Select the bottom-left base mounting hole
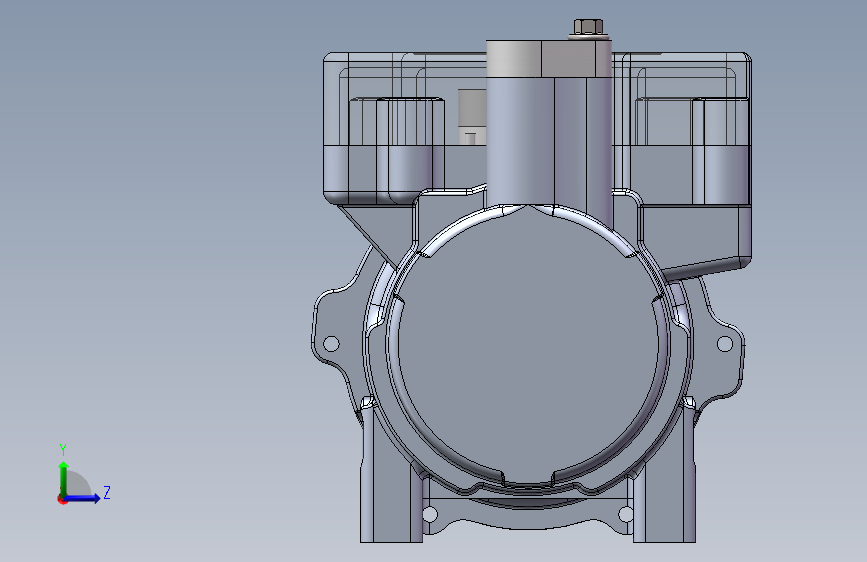Image resolution: width=867 pixels, height=562 pixels. click(430, 514)
